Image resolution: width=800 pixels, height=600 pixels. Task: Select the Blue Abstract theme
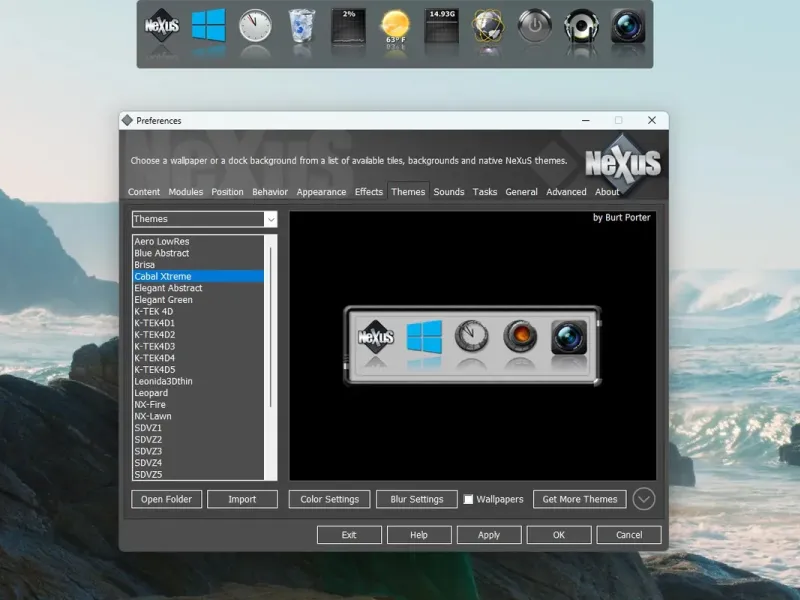[198, 253]
